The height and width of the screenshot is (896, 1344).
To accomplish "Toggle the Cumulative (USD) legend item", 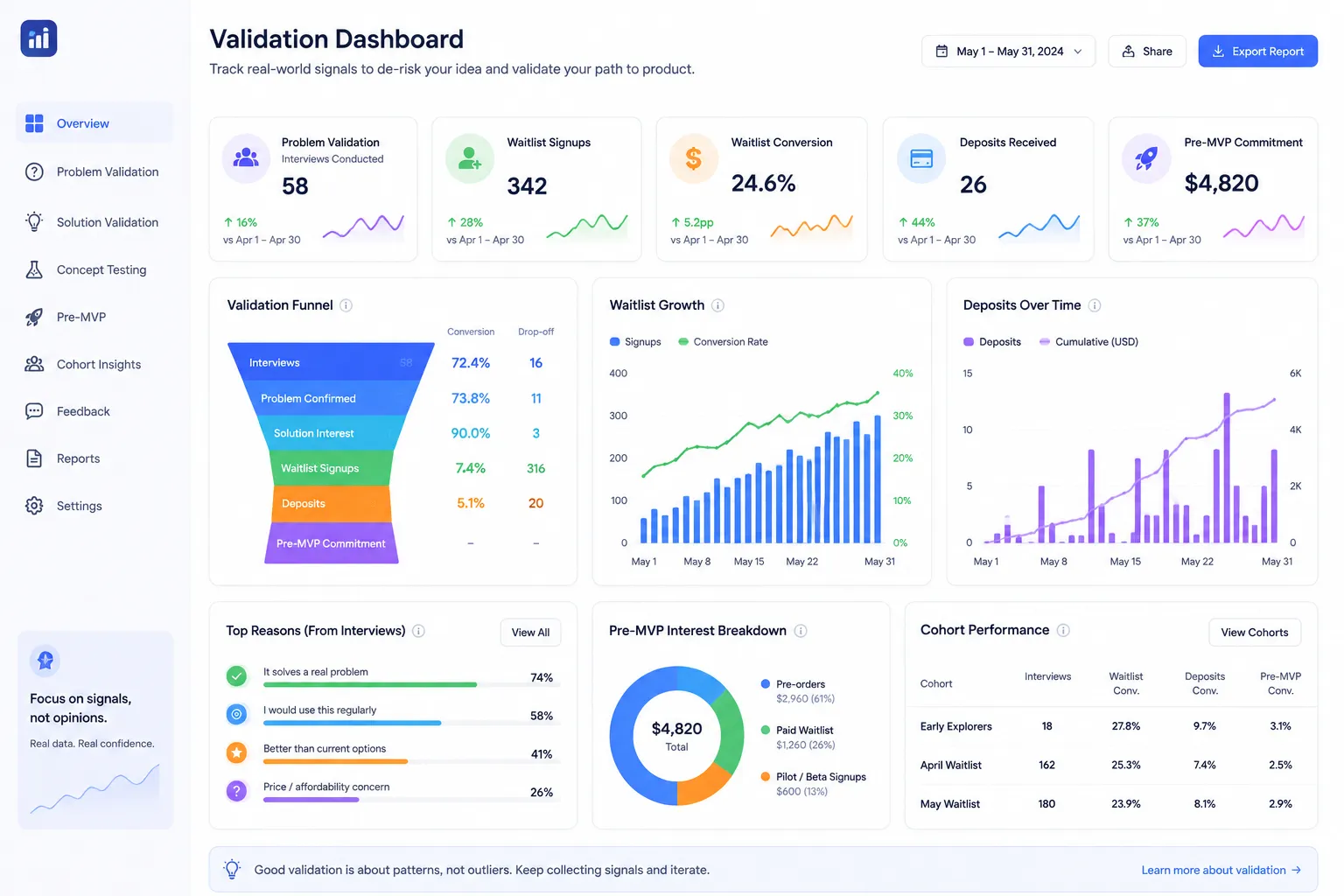I will coord(1088,342).
